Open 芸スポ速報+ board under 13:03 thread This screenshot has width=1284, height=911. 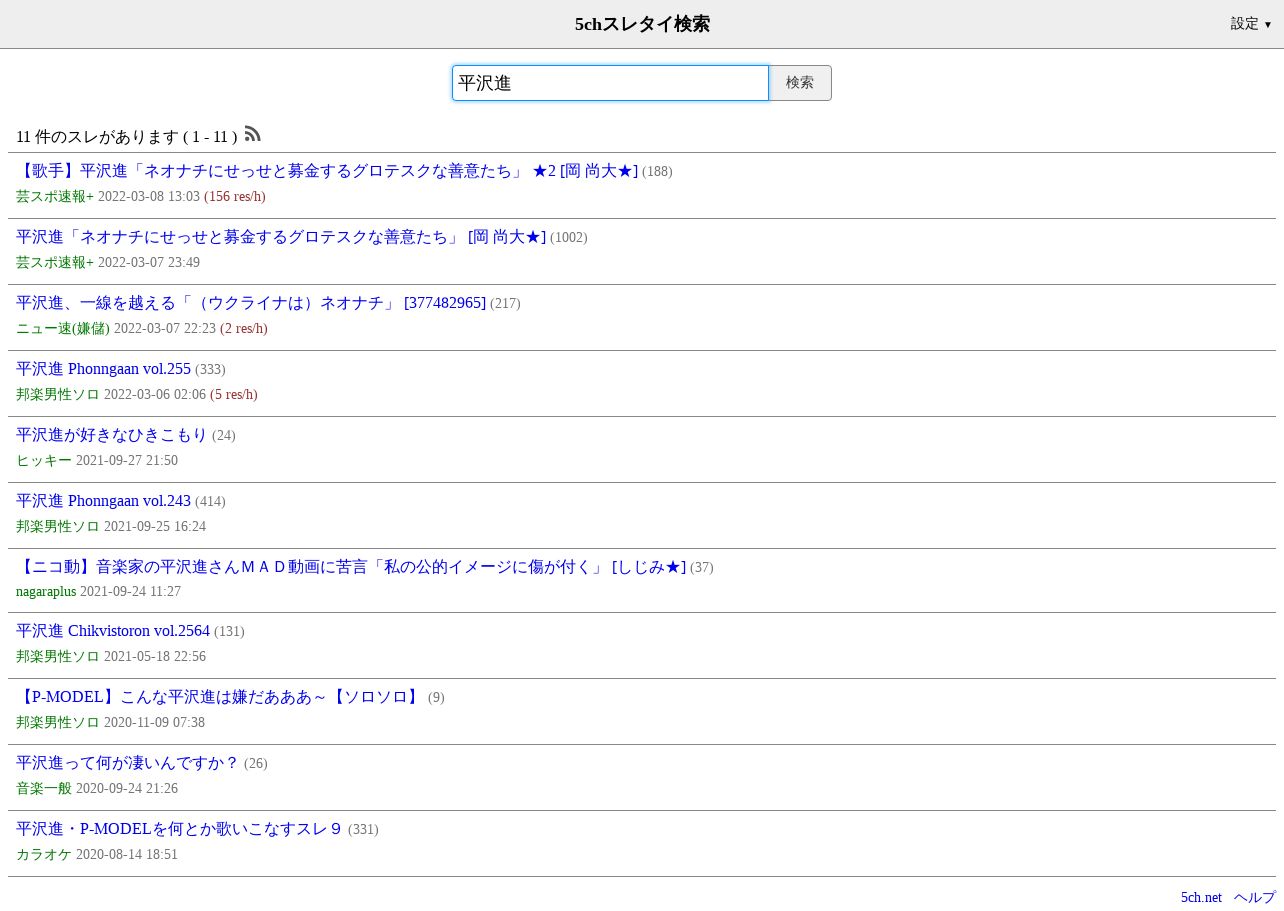click(x=55, y=197)
